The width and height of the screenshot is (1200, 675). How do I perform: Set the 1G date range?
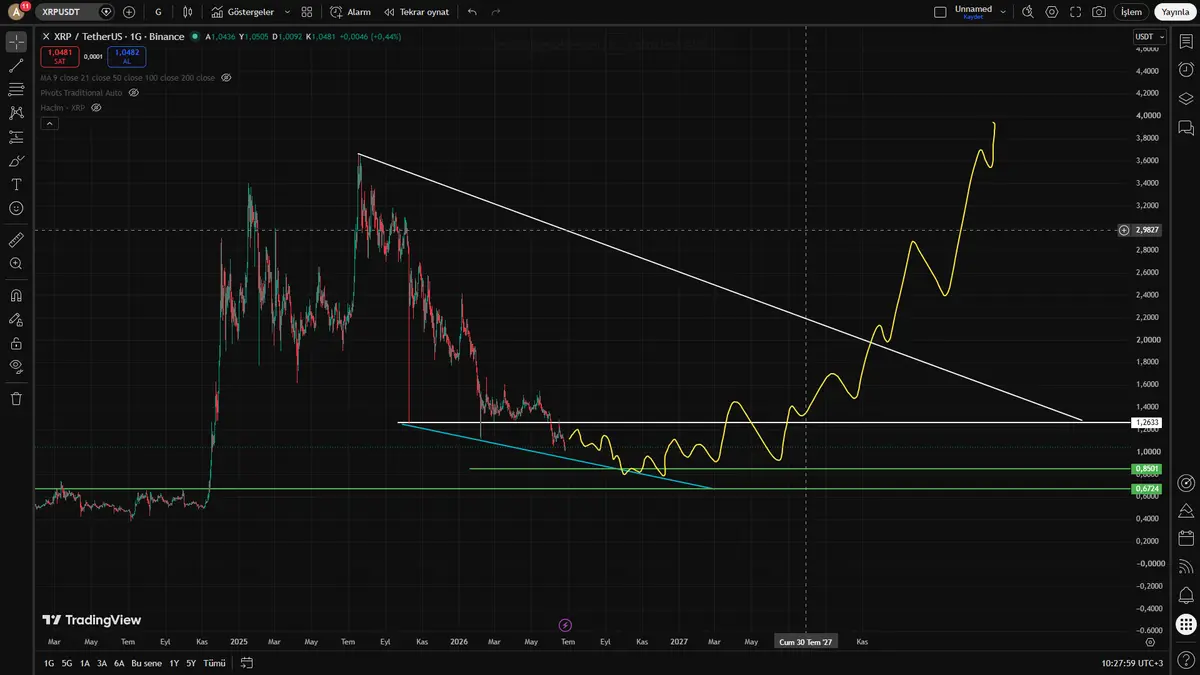pyautogui.click(x=49, y=663)
